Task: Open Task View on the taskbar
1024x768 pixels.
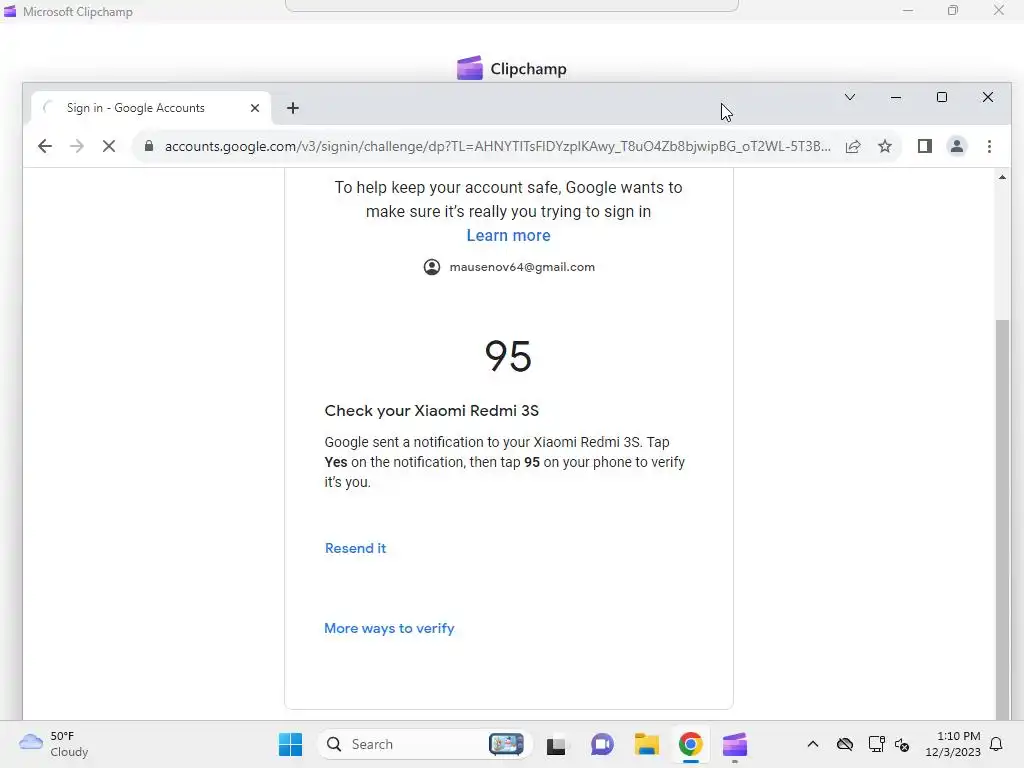Action: (x=556, y=744)
